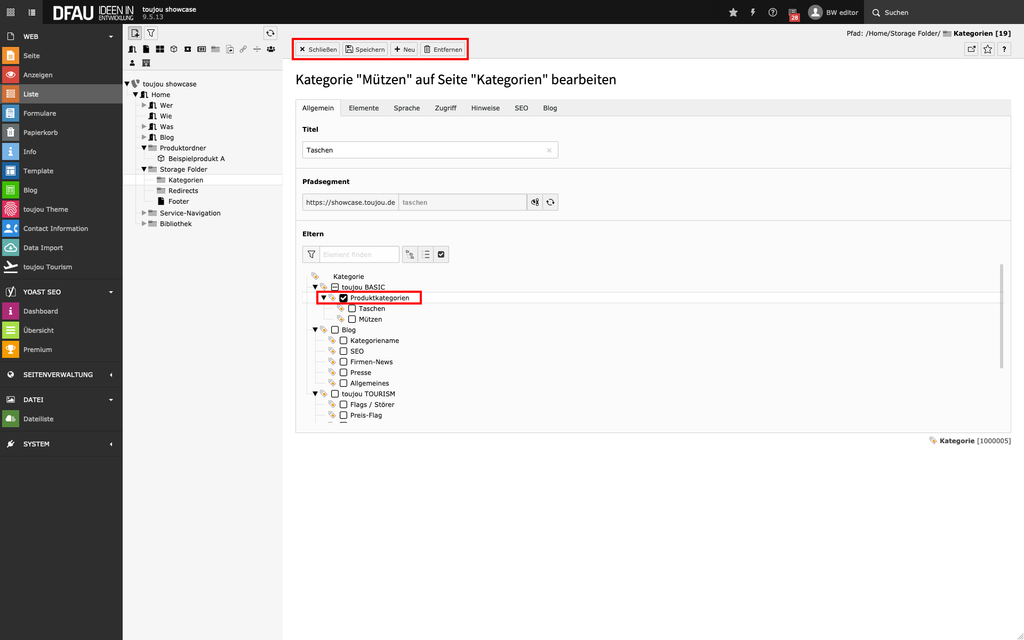Image resolution: width=1024 pixels, height=640 pixels.
Task: Click the Eltern category tree scrollbar
Action: pyautogui.click(x=1001, y=315)
